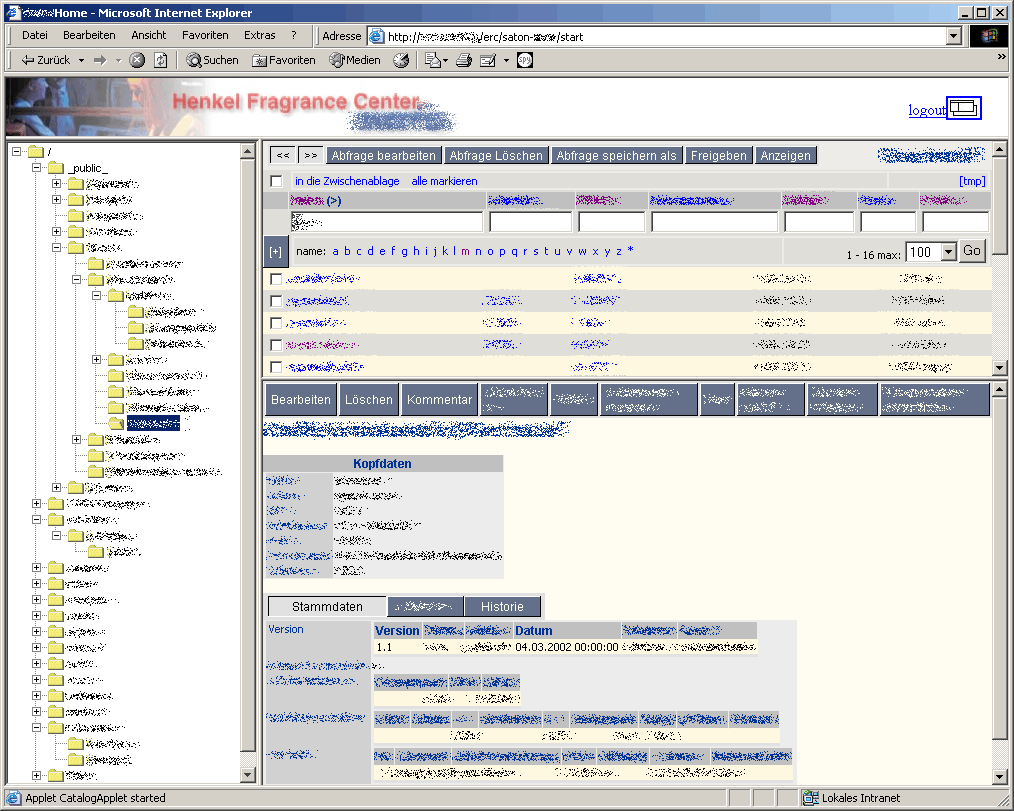
Task: Refresh the page using the toolbar icon
Action: click(x=160, y=60)
